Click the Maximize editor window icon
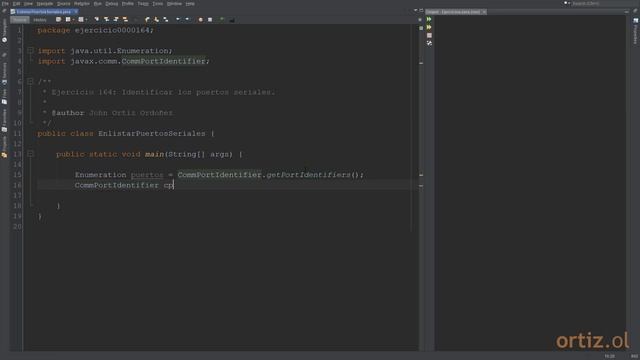The height and width of the screenshot is (360, 640). pos(421,11)
